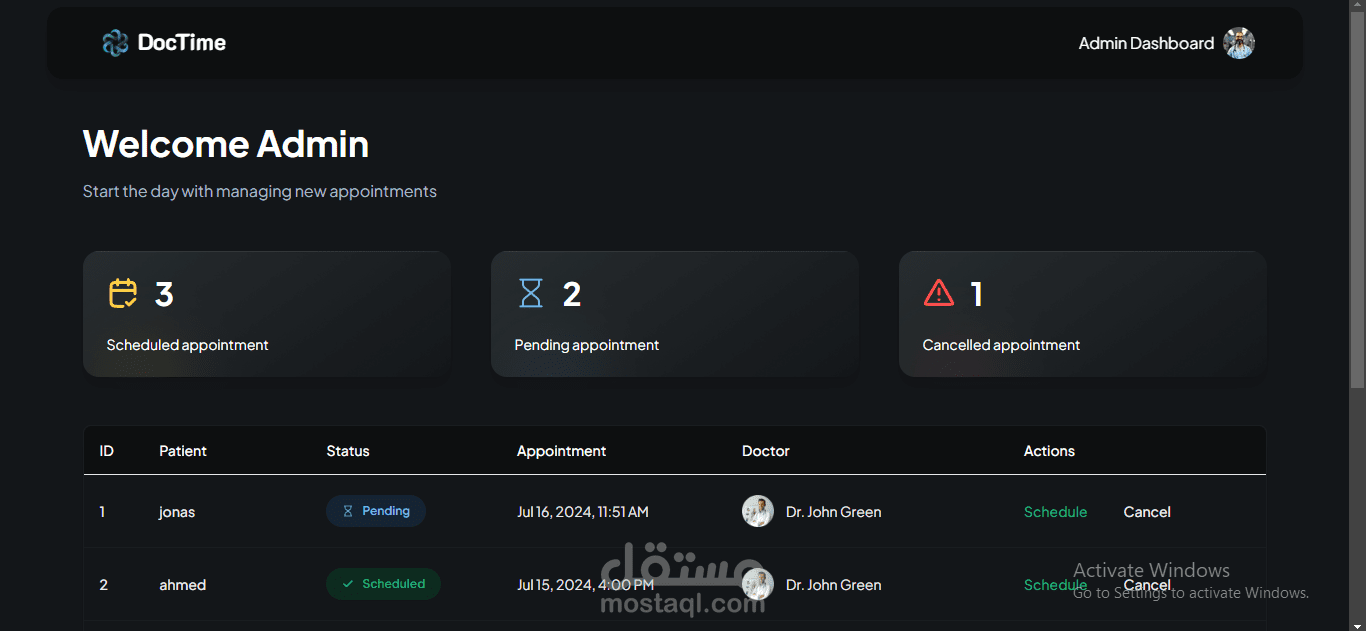Schedule jonas's pending appointment
The width and height of the screenshot is (1366, 631).
pyautogui.click(x=1055, y=511)
